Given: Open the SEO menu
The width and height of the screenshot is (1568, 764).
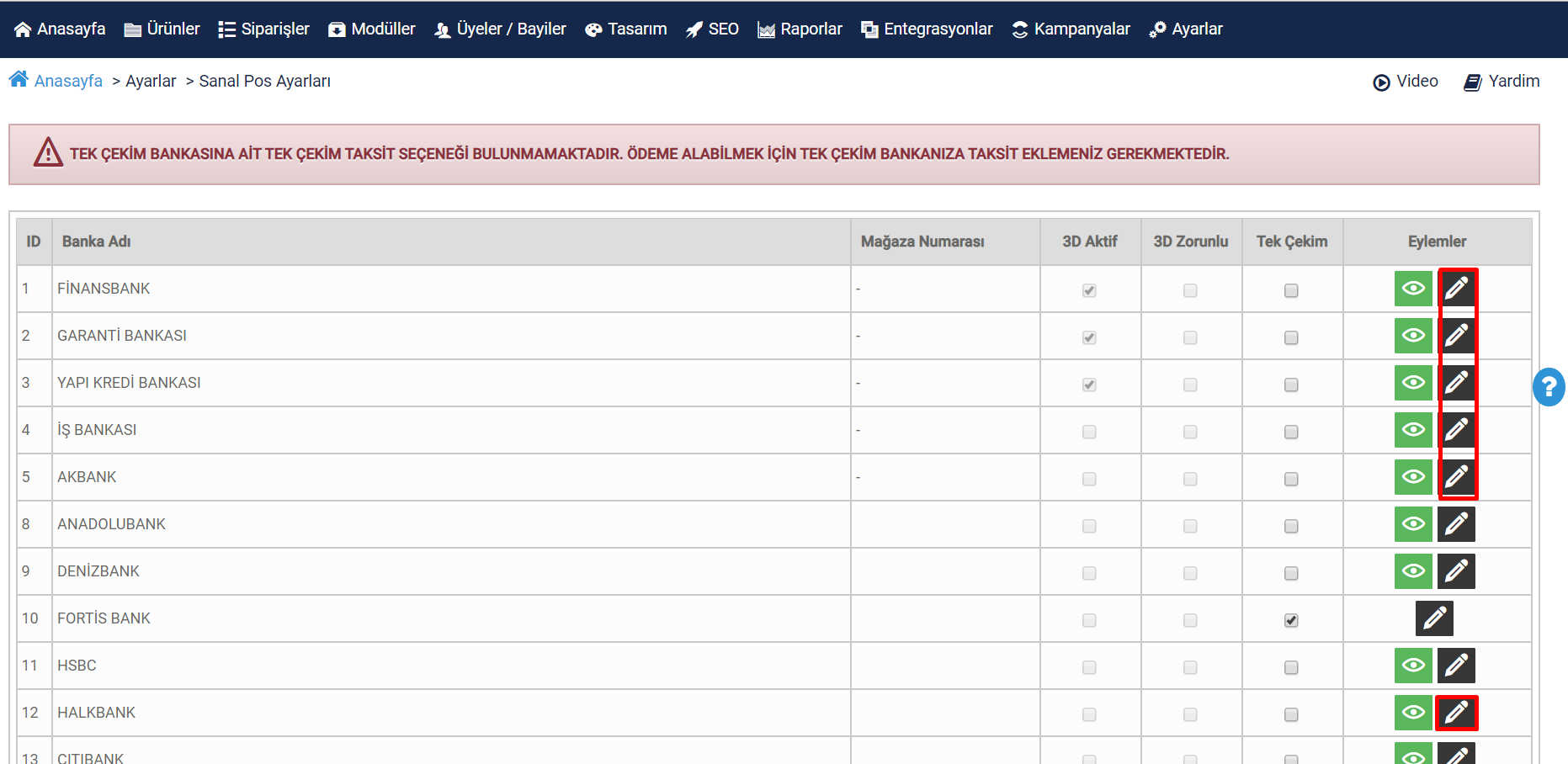Looking at the screenshot, I should [x=712, y=29].
